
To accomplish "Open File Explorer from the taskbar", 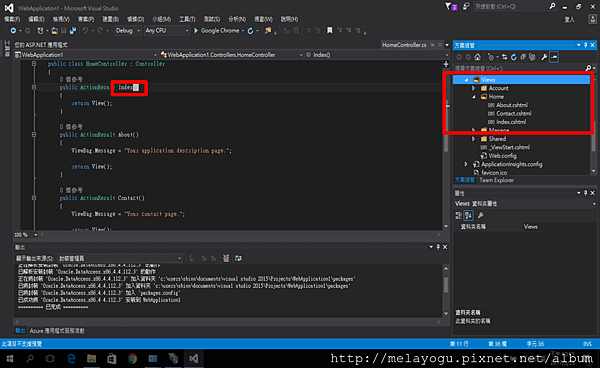I will pyautogui.click(x=91, y=358).
